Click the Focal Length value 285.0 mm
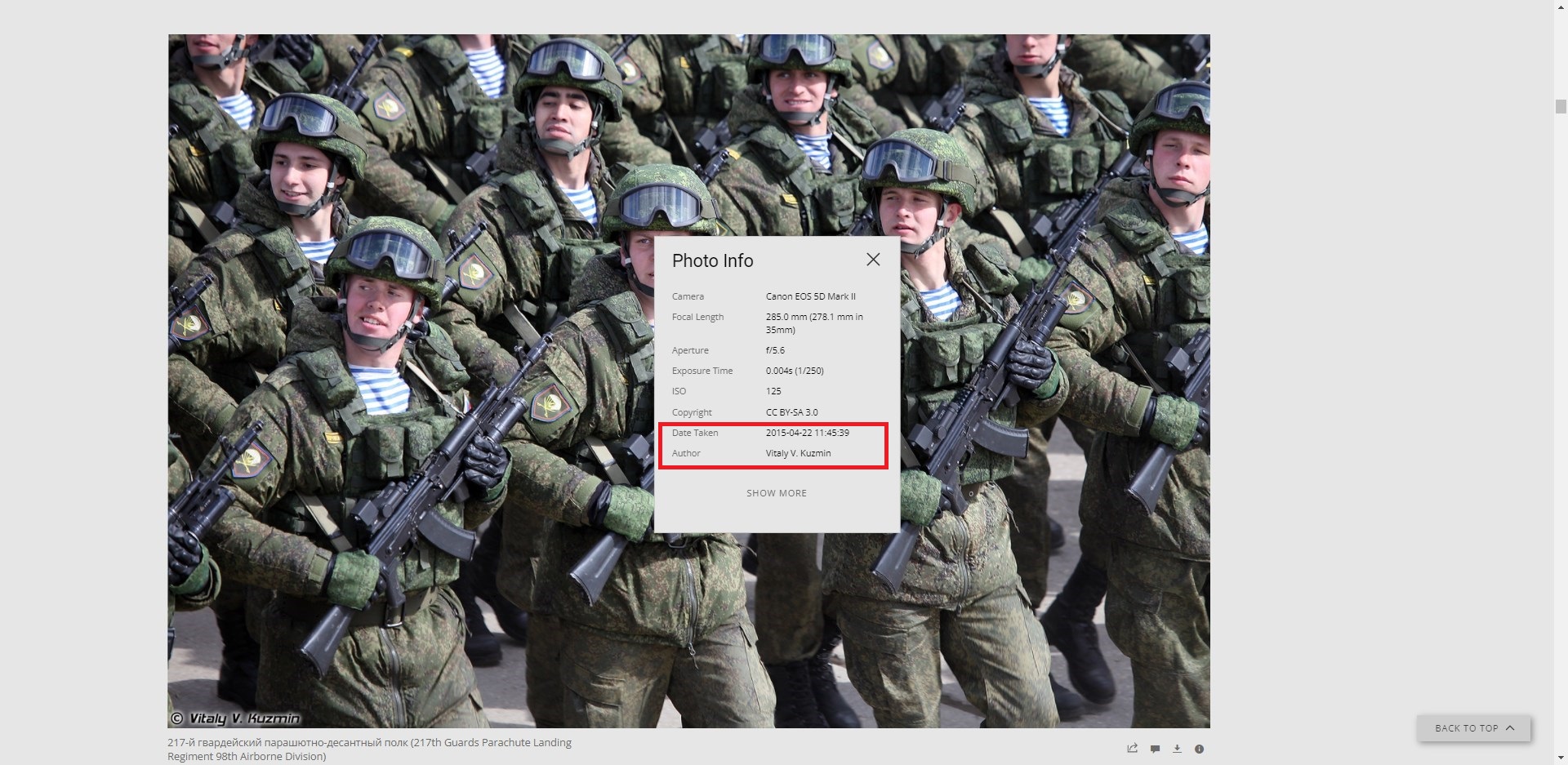Viewport: 1568px width, 765px height. click(x=814, y=323)
